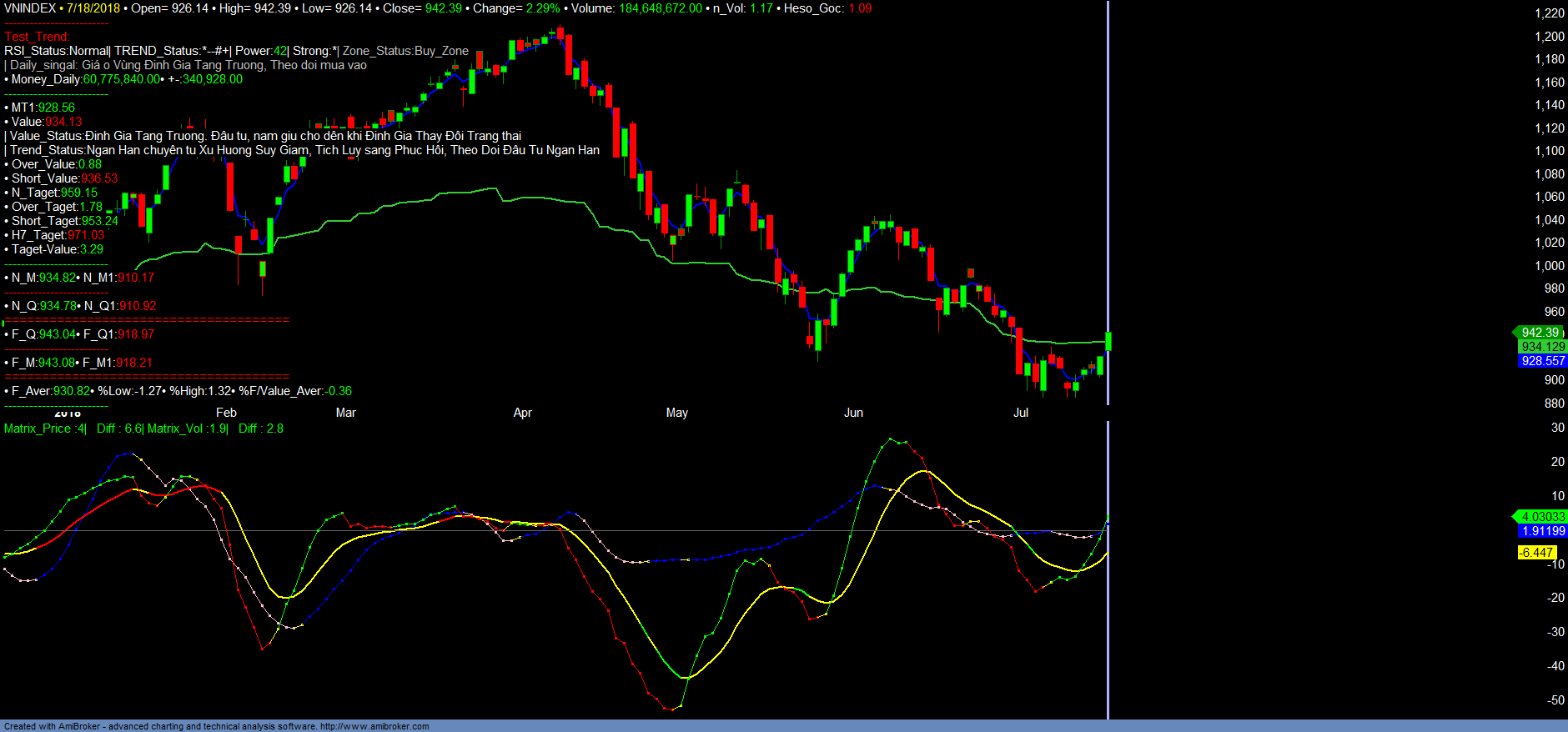This screenshot has width=1568, height=732.
Task: Click the Matrix_Price indicator label
Action: [x=44, y=429]
